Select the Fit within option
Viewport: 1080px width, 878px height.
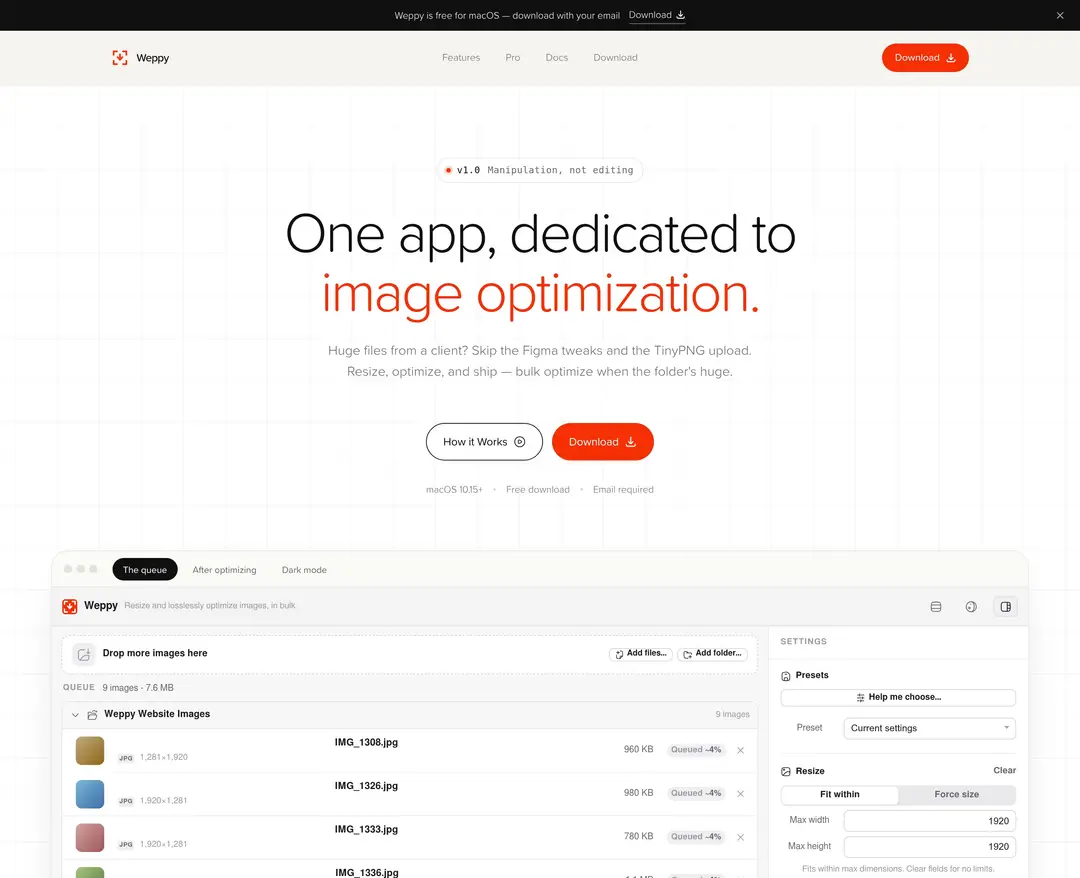840,795
